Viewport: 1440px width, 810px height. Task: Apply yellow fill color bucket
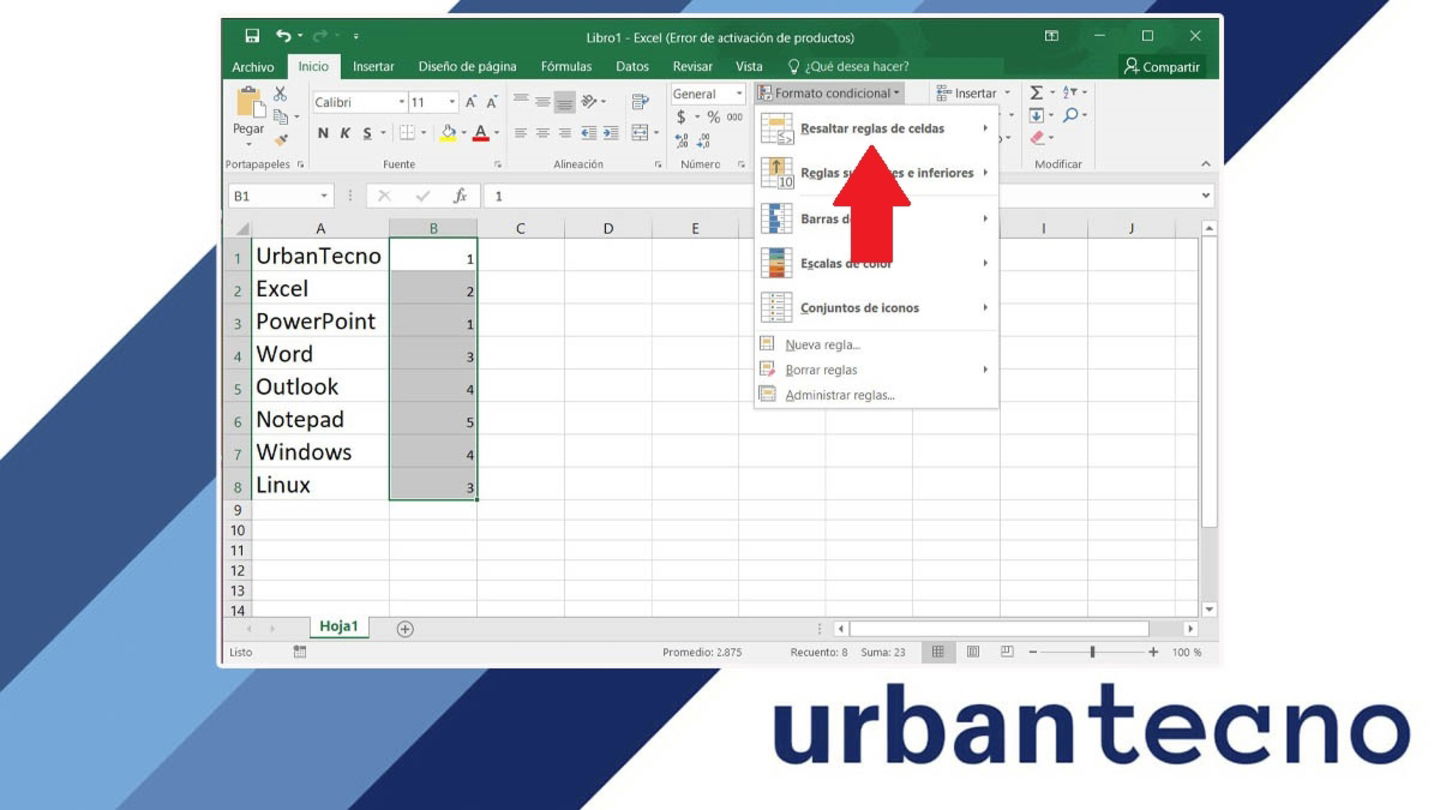click(x=449, y=133)
